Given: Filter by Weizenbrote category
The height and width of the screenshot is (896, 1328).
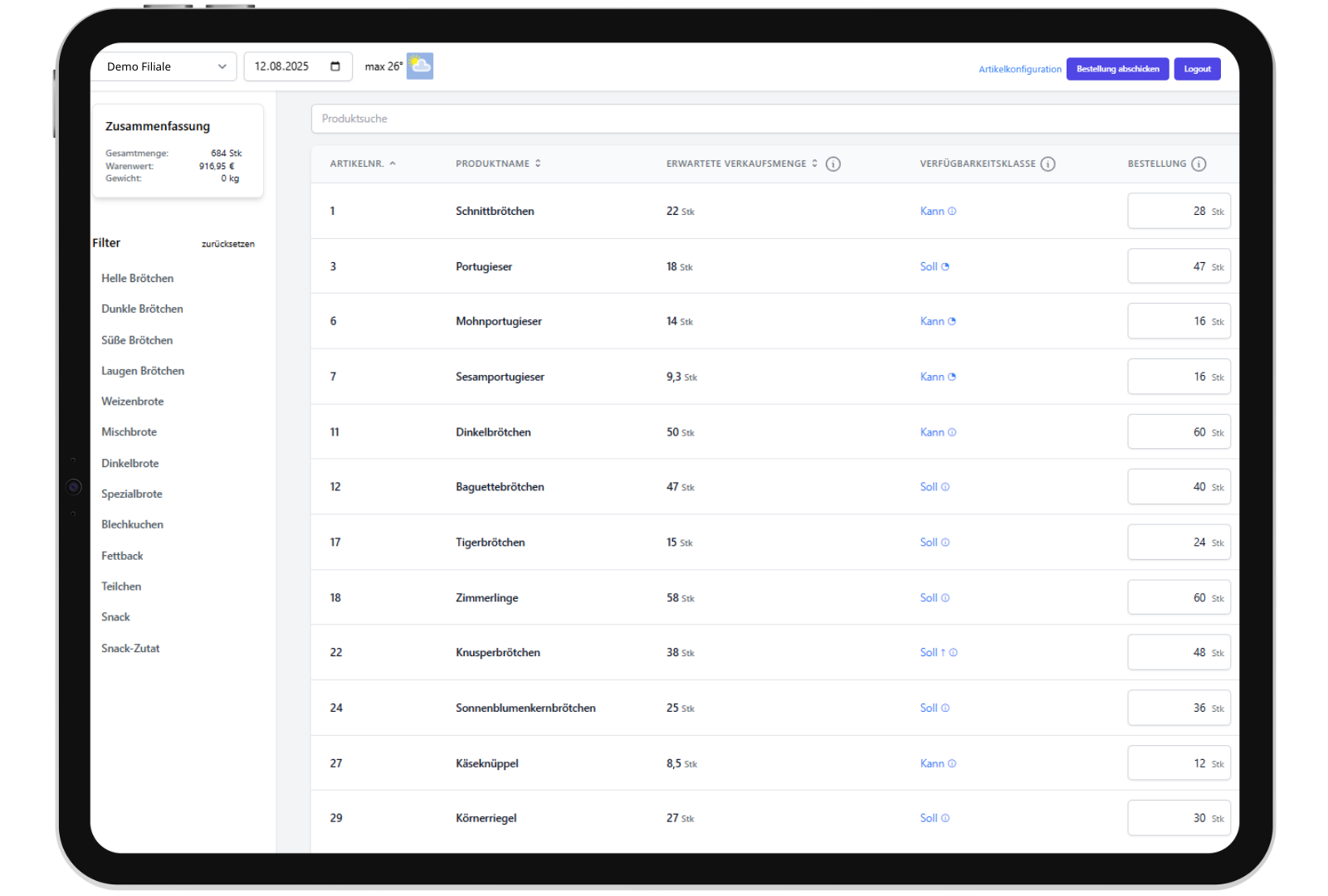Looking at the screenshot, I should pos(133,402).
